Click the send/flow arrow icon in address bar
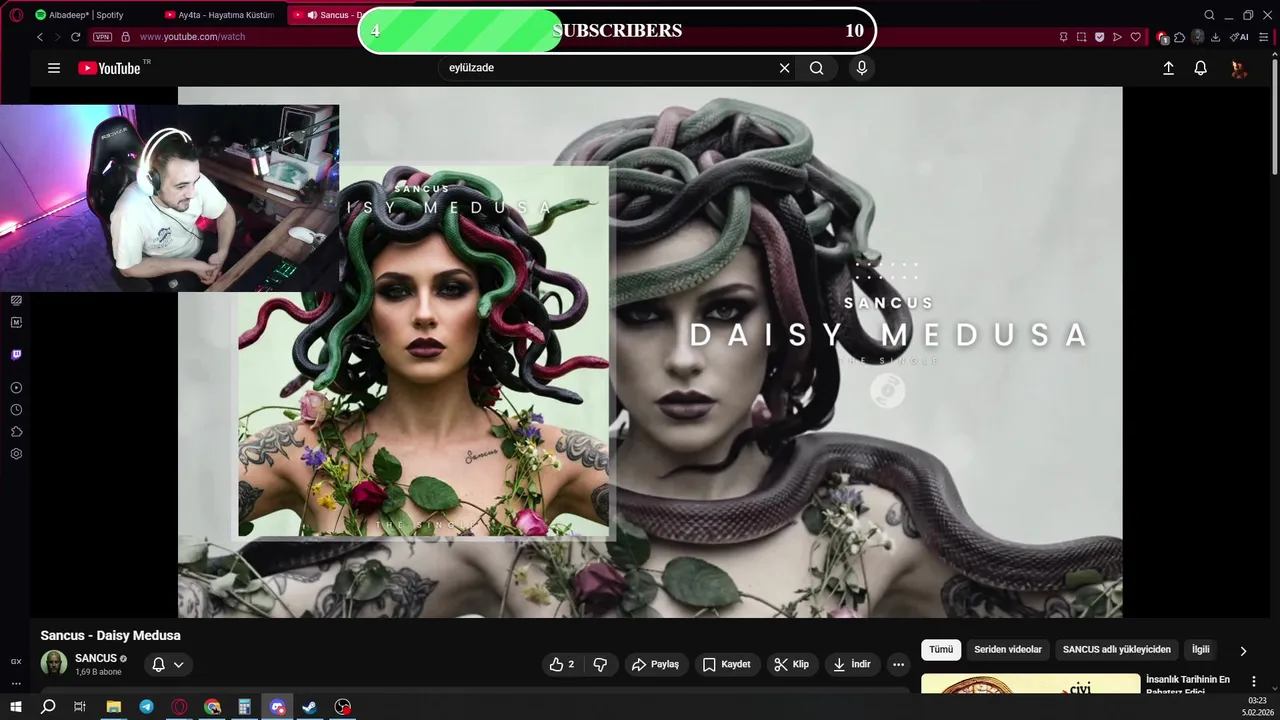This screenshot has width=1280, height=720. 1117,37
